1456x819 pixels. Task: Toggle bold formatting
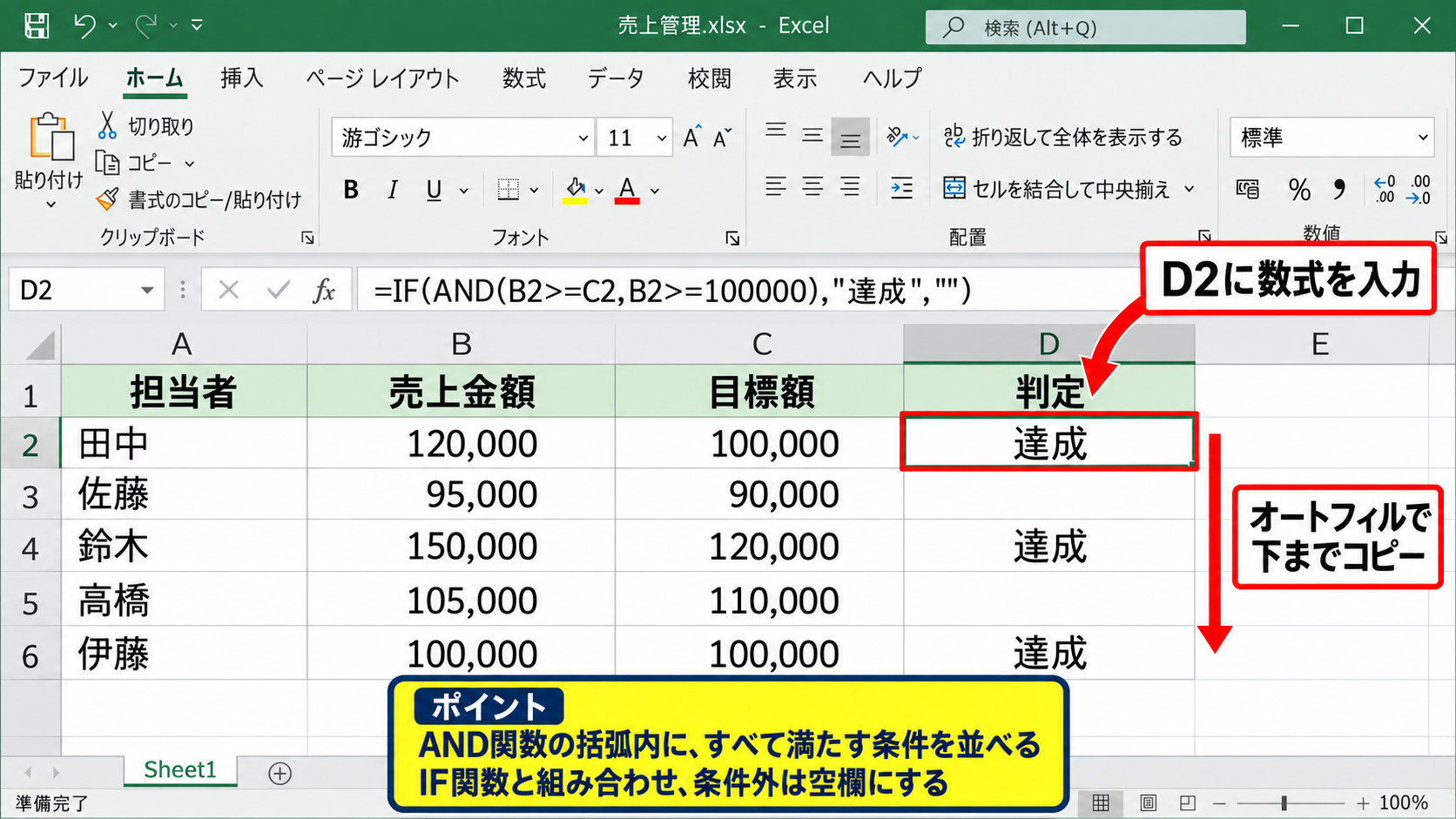(x=351, y=190)
